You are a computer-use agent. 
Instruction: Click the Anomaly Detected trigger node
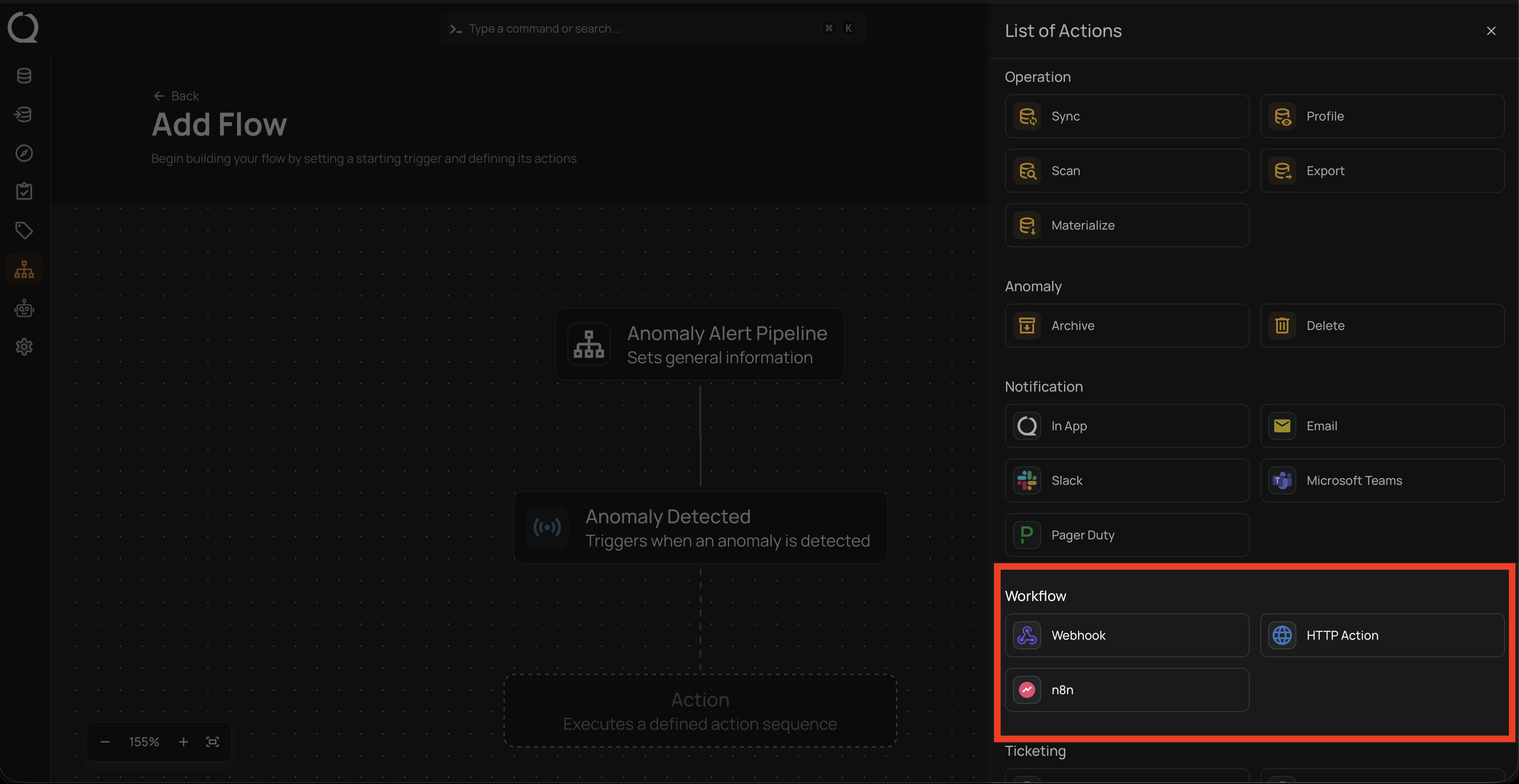click(x=700, y=527)
